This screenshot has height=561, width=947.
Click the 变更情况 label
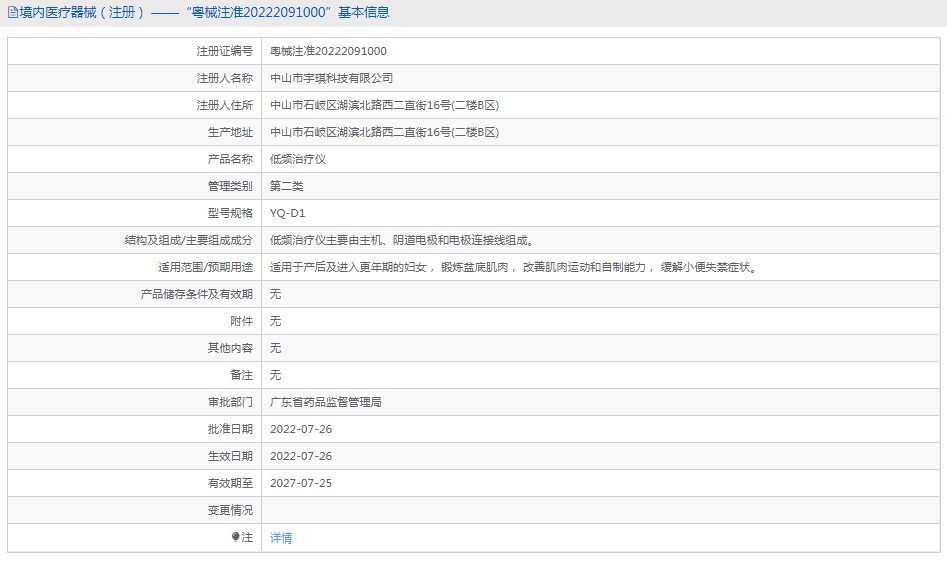(x=230, y=510)
